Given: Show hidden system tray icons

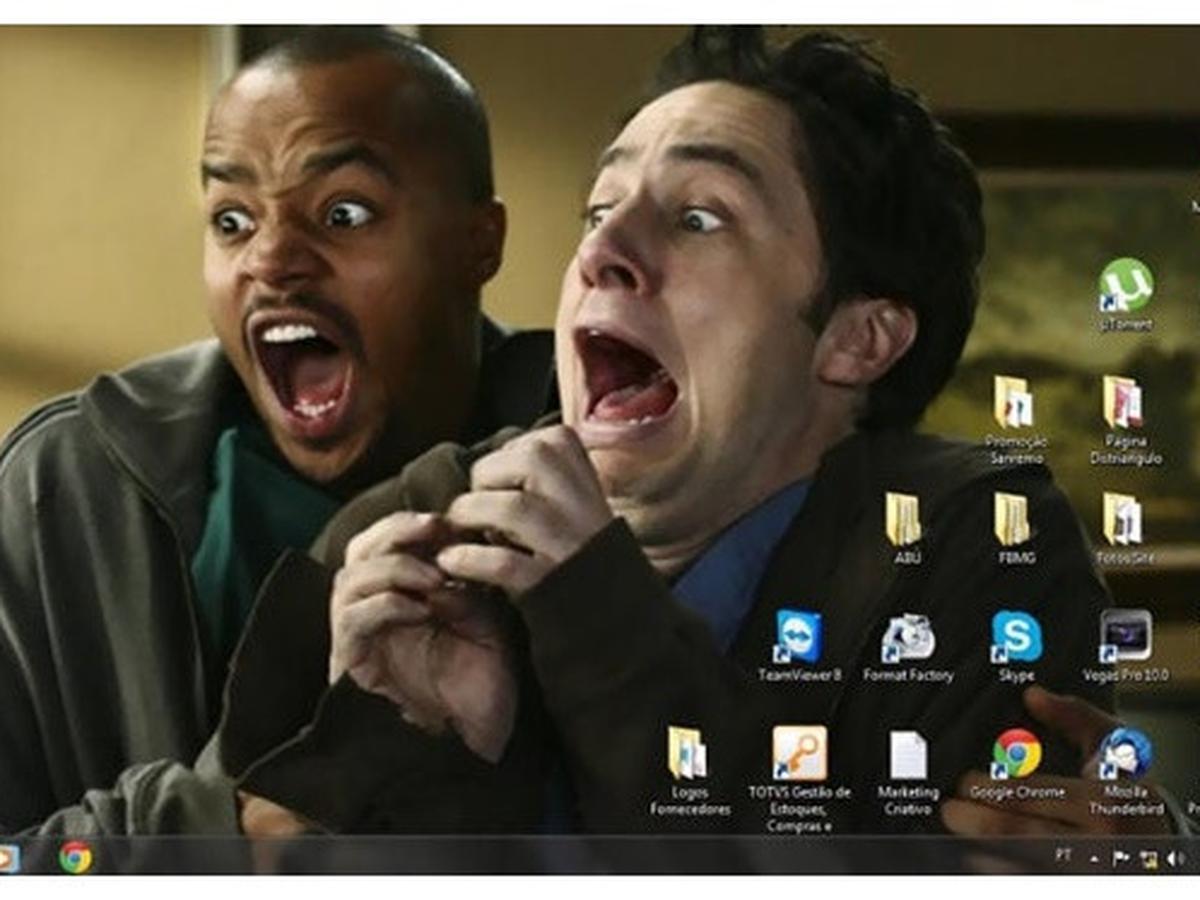Looking at the screenshot, I should tap(1093, 859).
